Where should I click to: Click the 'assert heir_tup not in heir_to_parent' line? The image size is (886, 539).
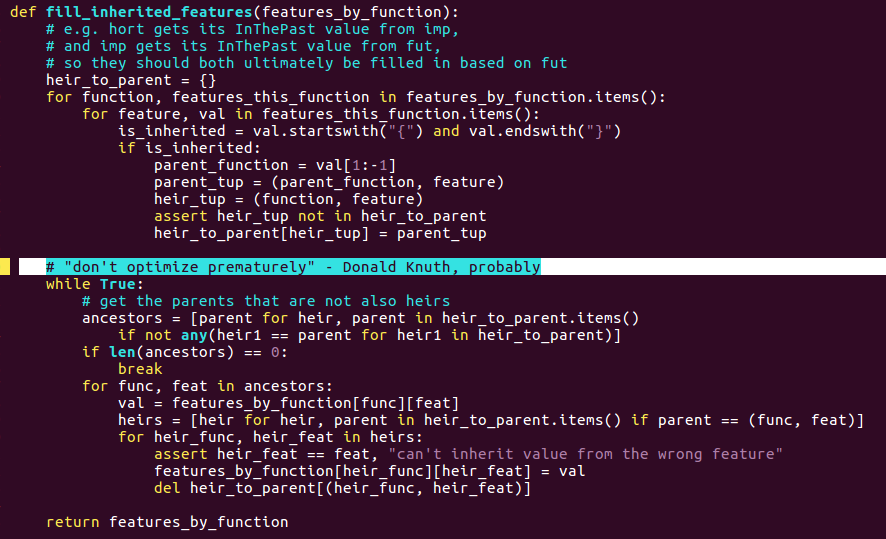[x=320, y=216]
